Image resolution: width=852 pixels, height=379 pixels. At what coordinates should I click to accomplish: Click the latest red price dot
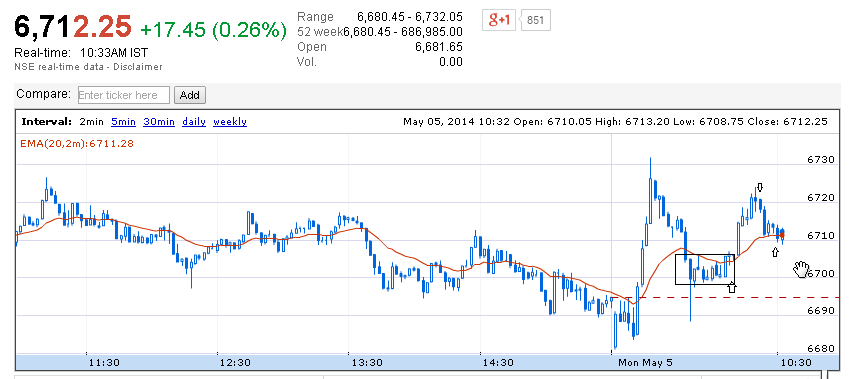pos(782,235)
